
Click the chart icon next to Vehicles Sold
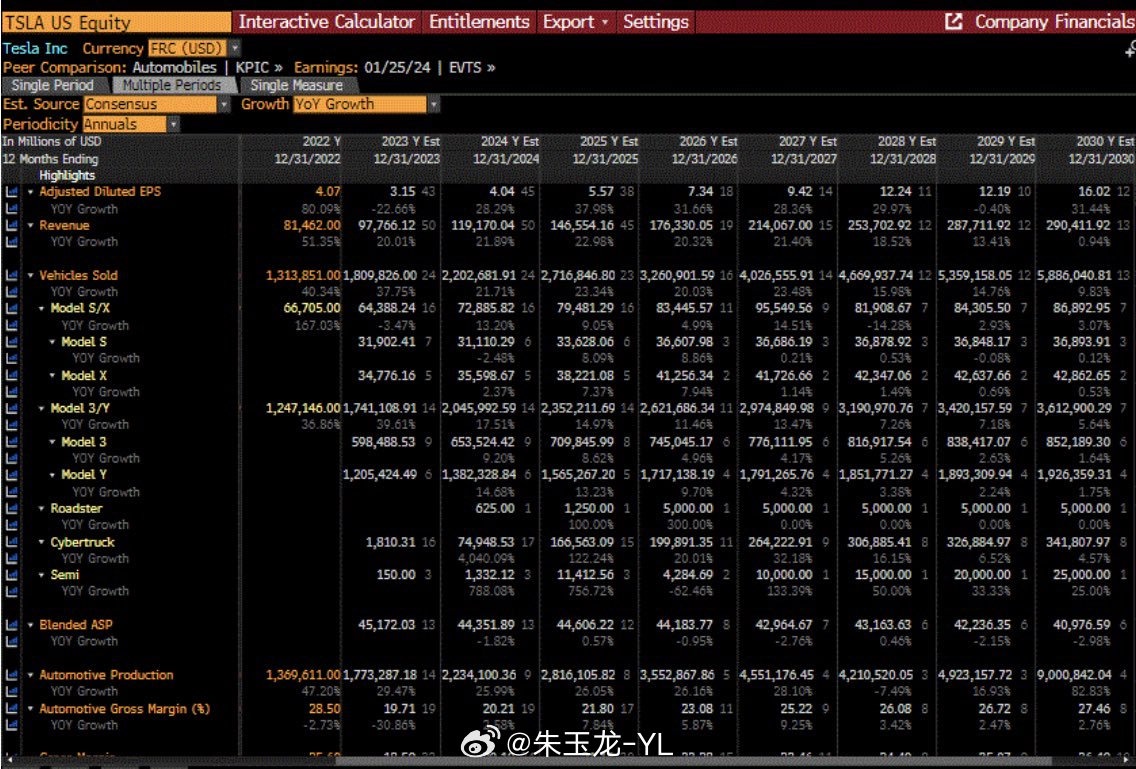pos(11,275)
